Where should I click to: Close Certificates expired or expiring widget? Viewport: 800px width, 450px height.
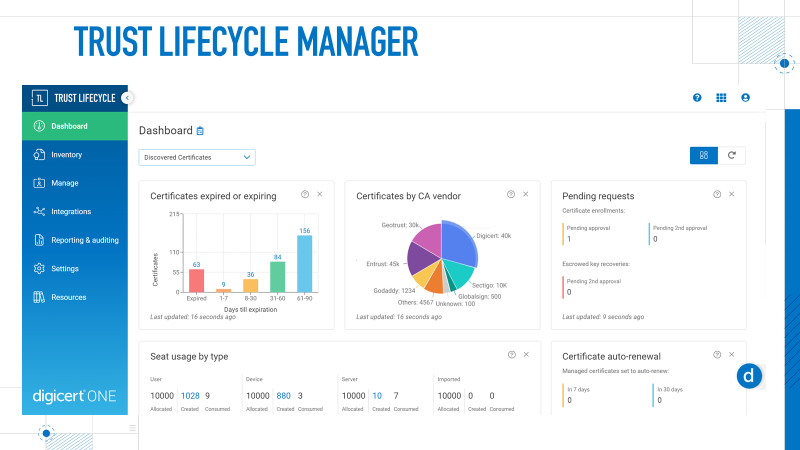coord(320,194)
